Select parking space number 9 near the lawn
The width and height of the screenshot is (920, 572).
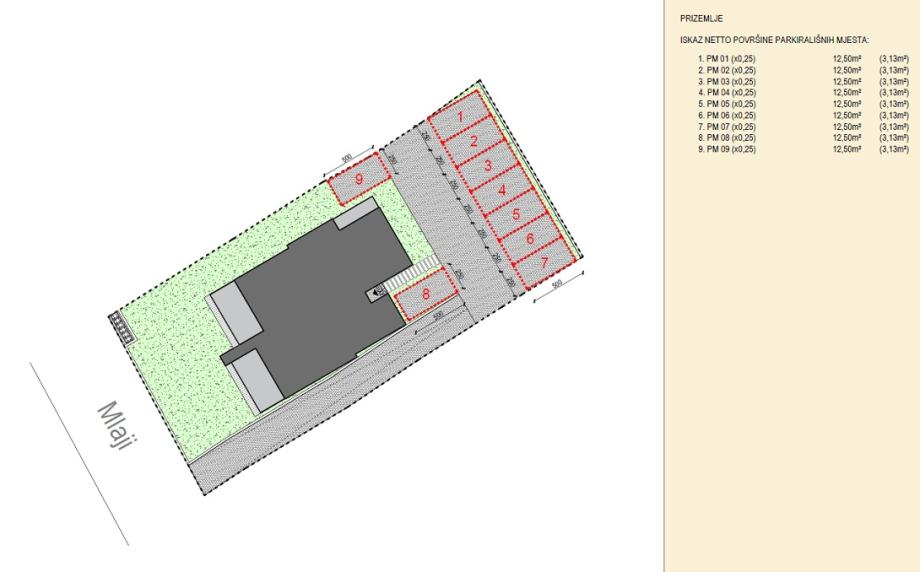pos(359,179)
